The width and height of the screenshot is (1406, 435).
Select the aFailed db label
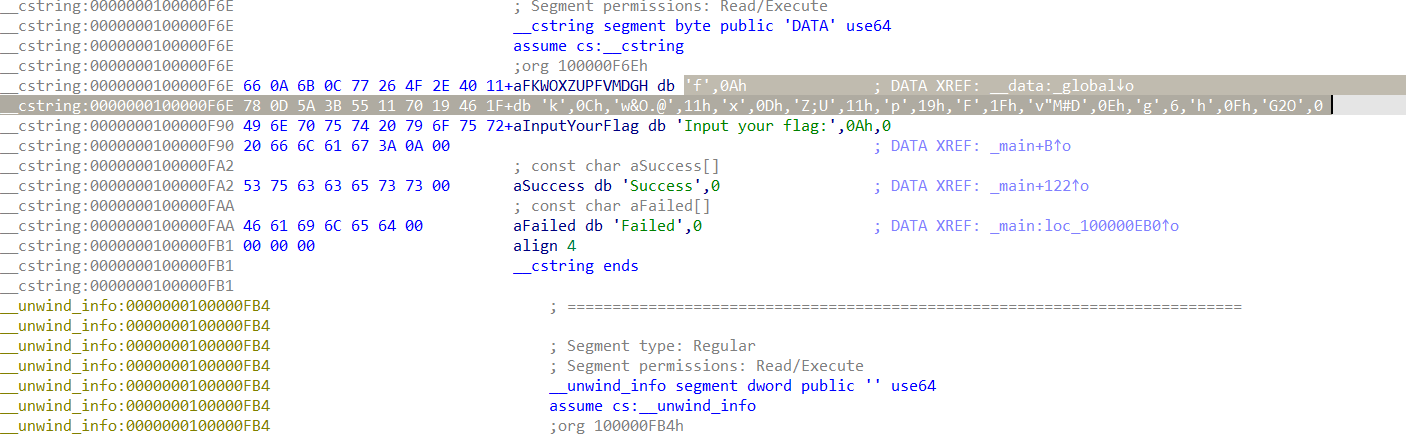[543, 226]
